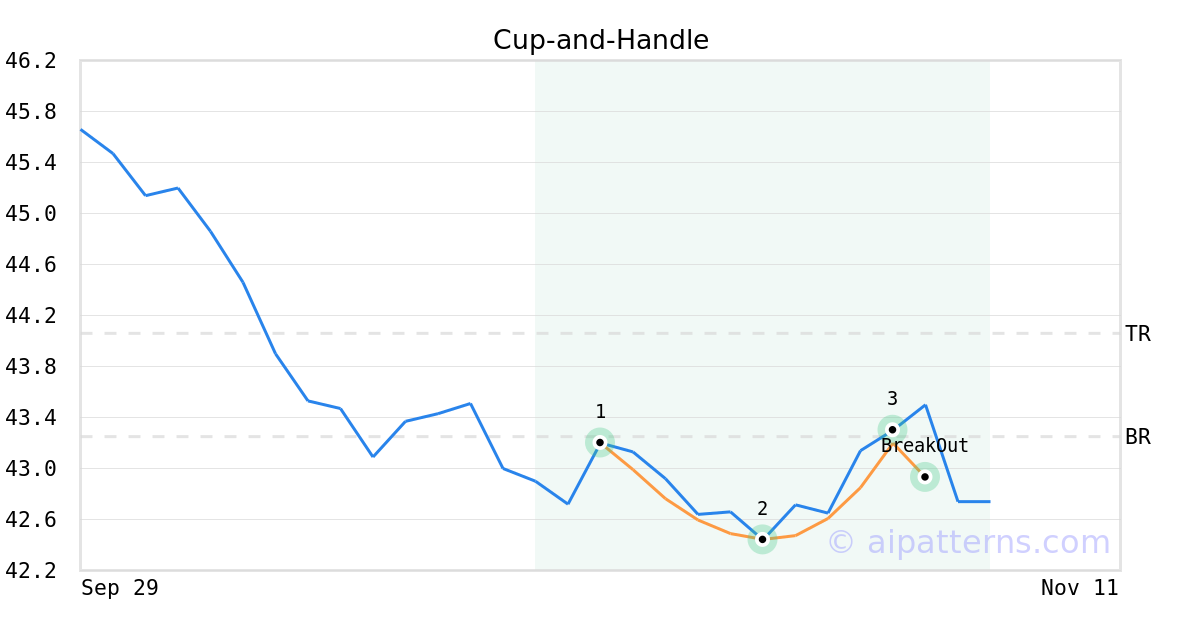Image resolution: width=1200 pixels, height=630 pixels.
Task: Click the Sep 29 start date label
Action: (x=120, y=588)
